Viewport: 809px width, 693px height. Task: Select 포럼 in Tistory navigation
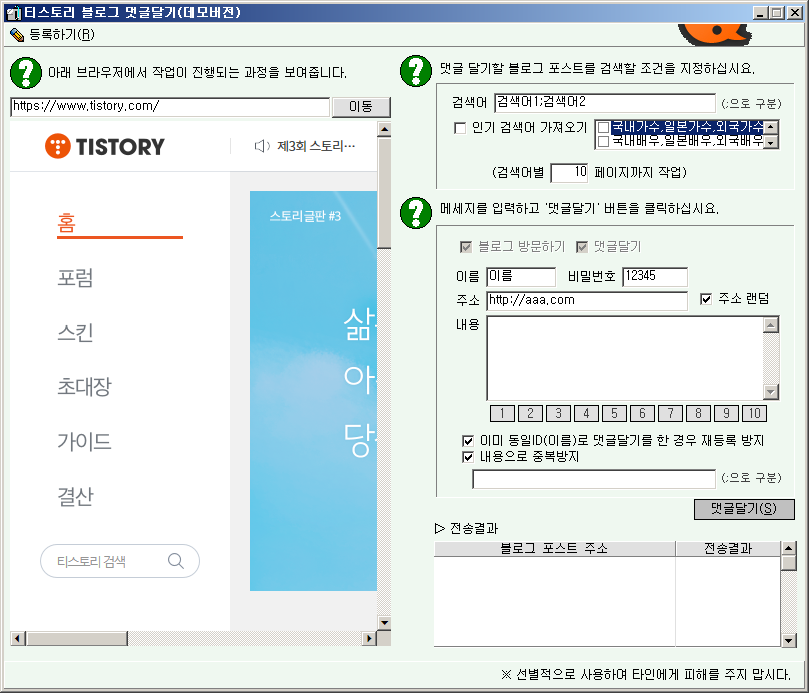click(75, 277)
